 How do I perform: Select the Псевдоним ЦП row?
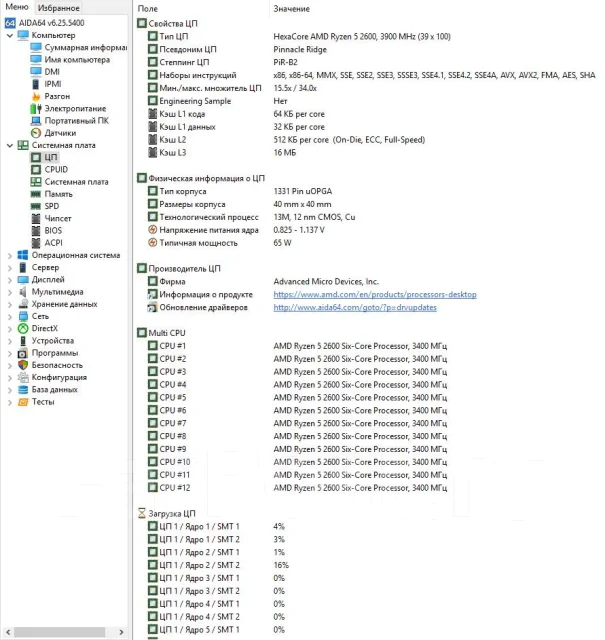click(x=237, y=49)
